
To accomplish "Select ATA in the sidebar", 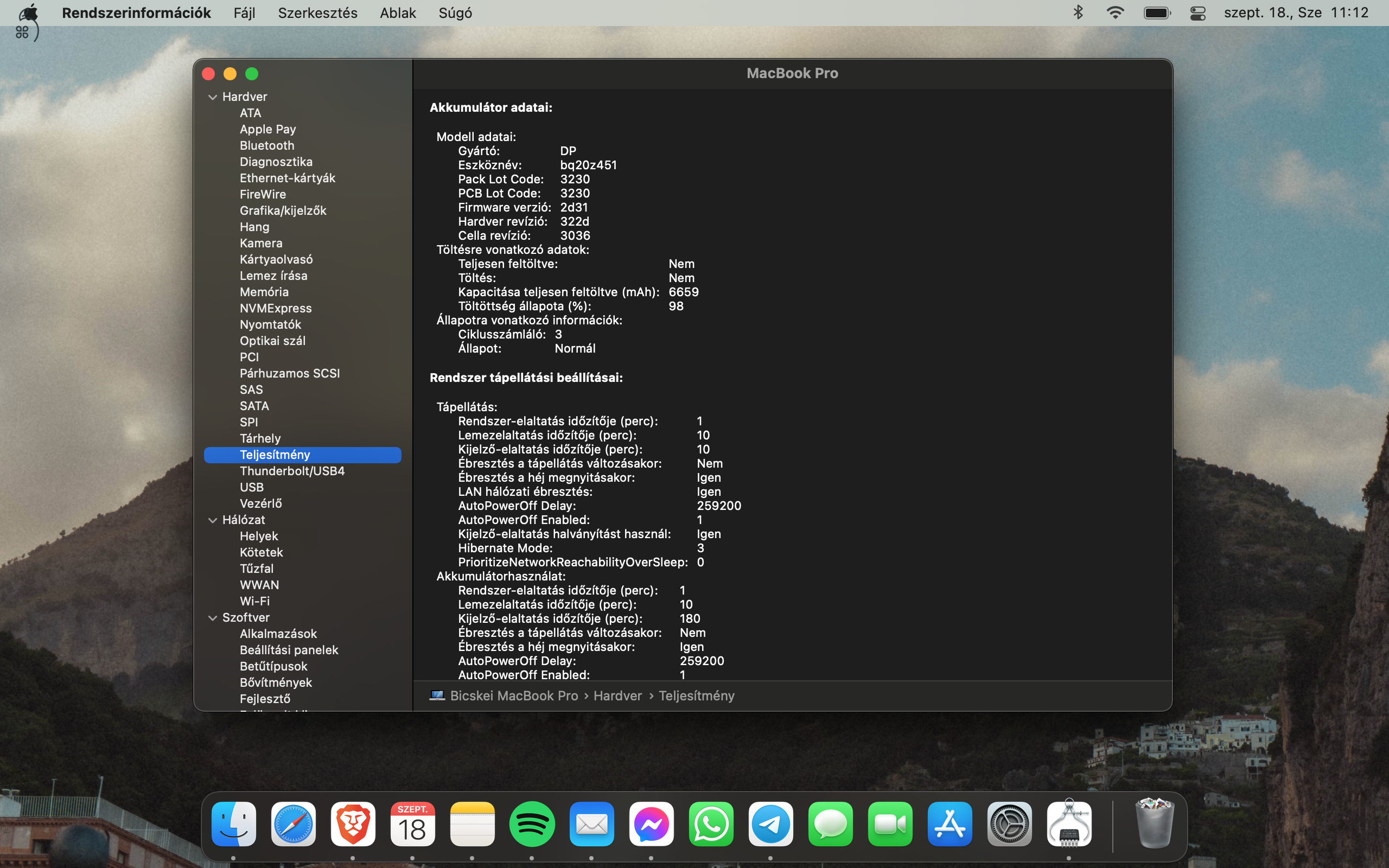I will click(250, 113).
